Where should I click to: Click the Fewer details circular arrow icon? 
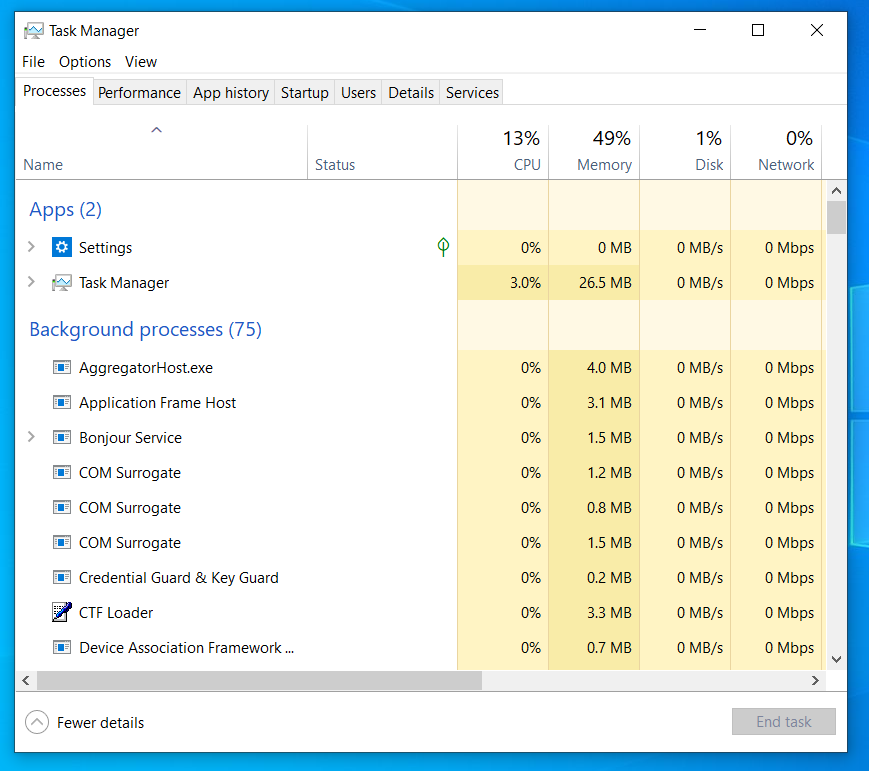click(37, 722)
